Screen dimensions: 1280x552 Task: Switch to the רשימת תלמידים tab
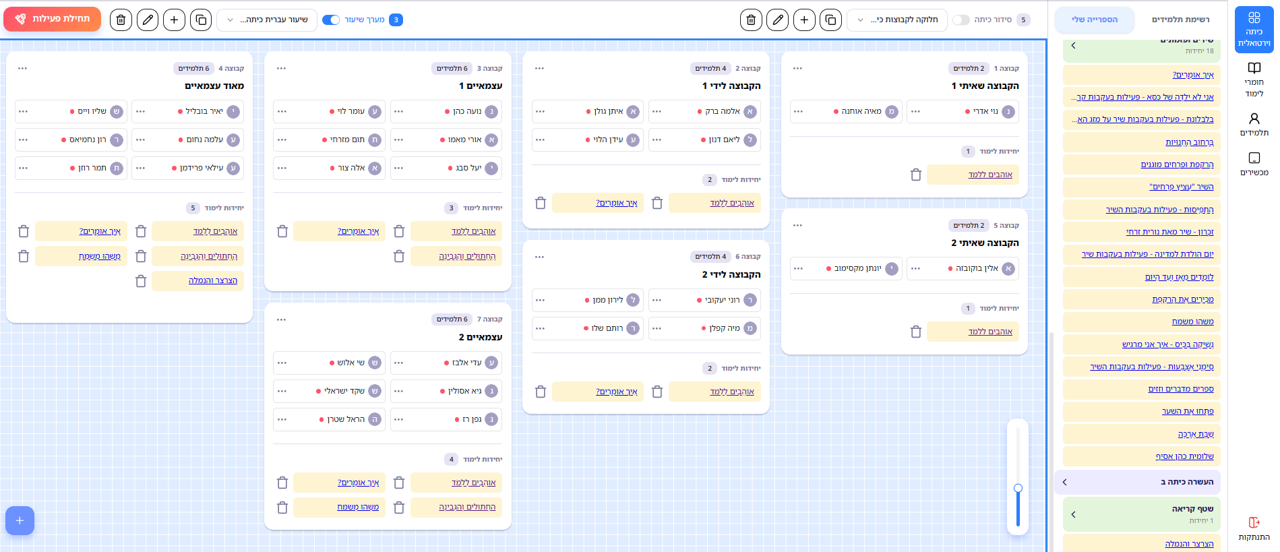point(1180,20)
